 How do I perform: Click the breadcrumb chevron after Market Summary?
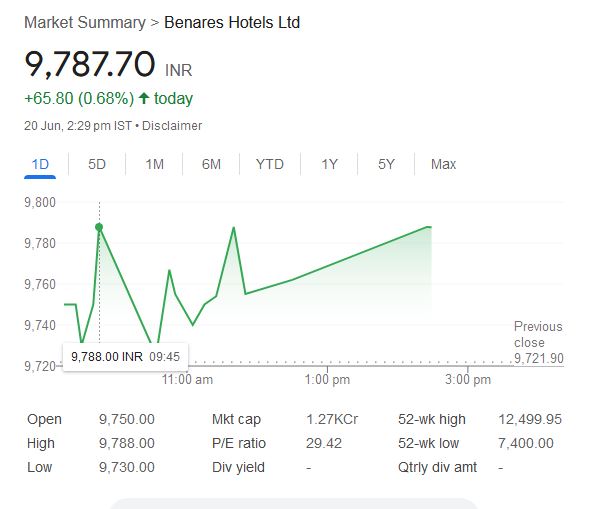click(x=154, y=22)
